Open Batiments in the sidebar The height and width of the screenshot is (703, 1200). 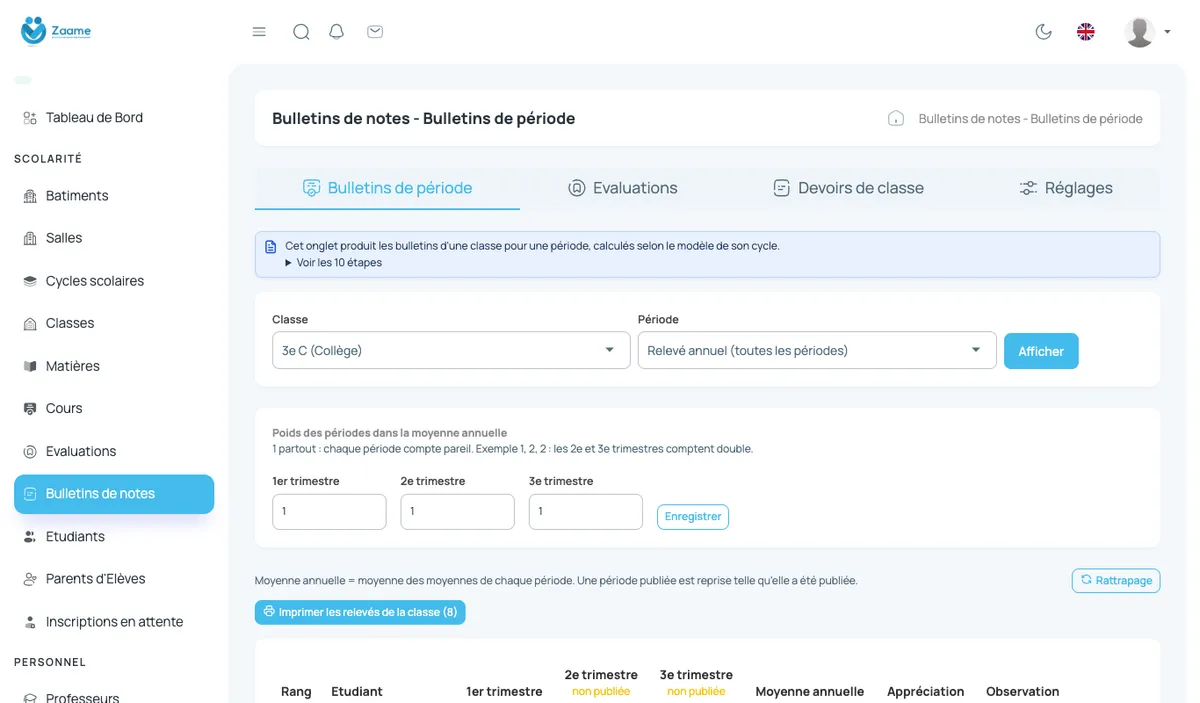coord(114,196)
